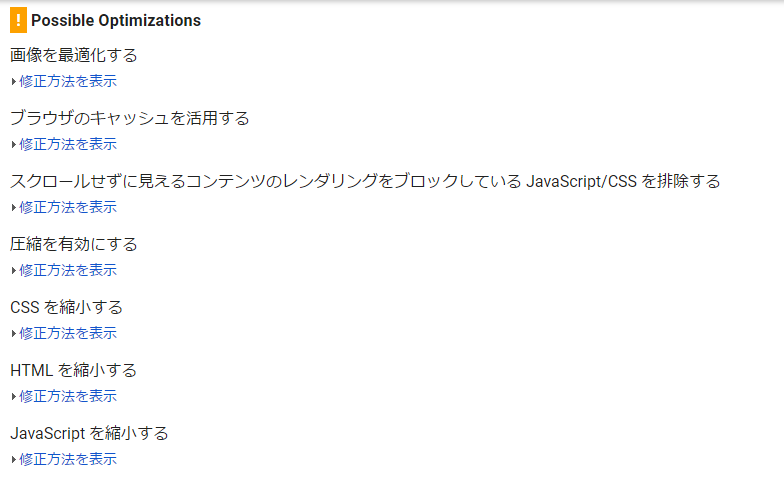Click the Possible Optimizations heading
Image resolution: width=784 pixels, height=492 pixels.
116,20
